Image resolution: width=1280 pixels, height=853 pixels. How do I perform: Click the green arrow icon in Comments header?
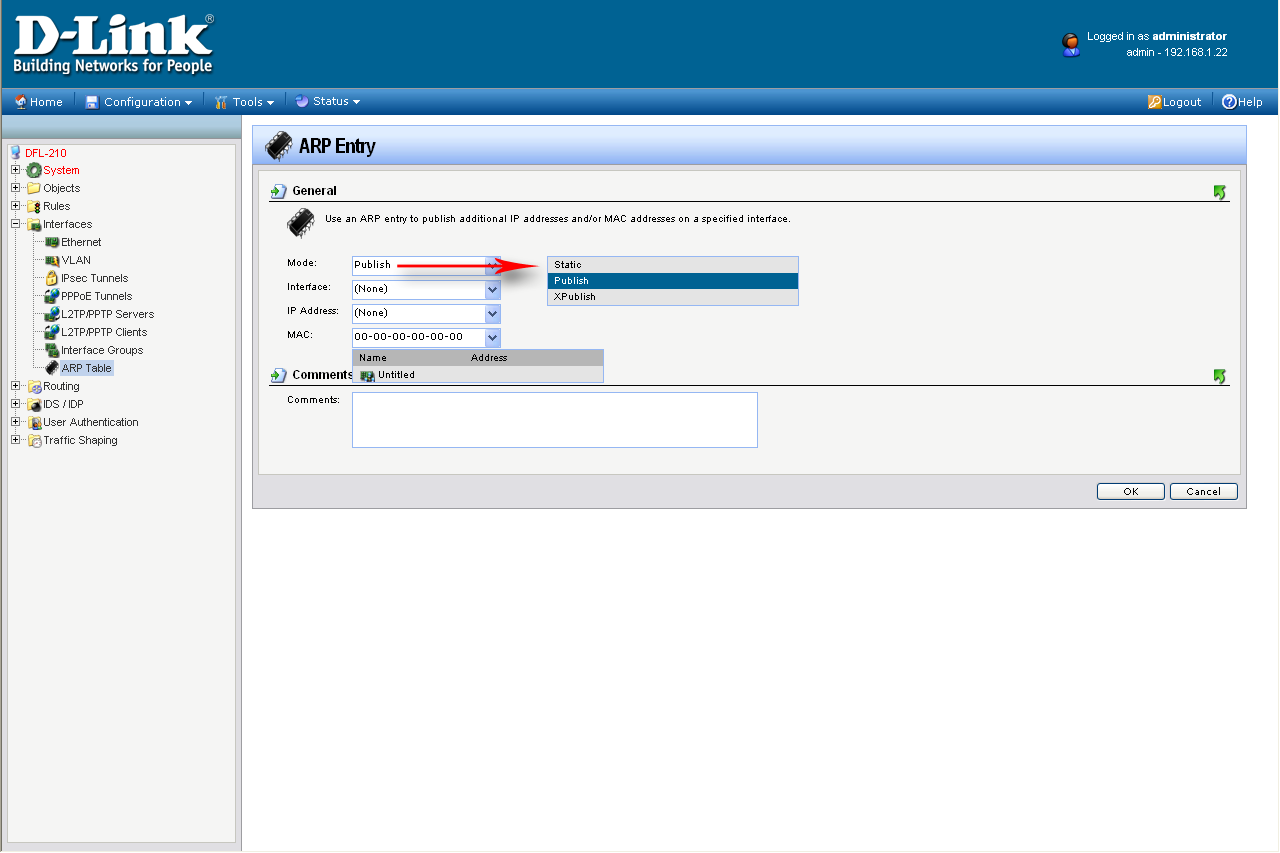[x=1219, y=376]
